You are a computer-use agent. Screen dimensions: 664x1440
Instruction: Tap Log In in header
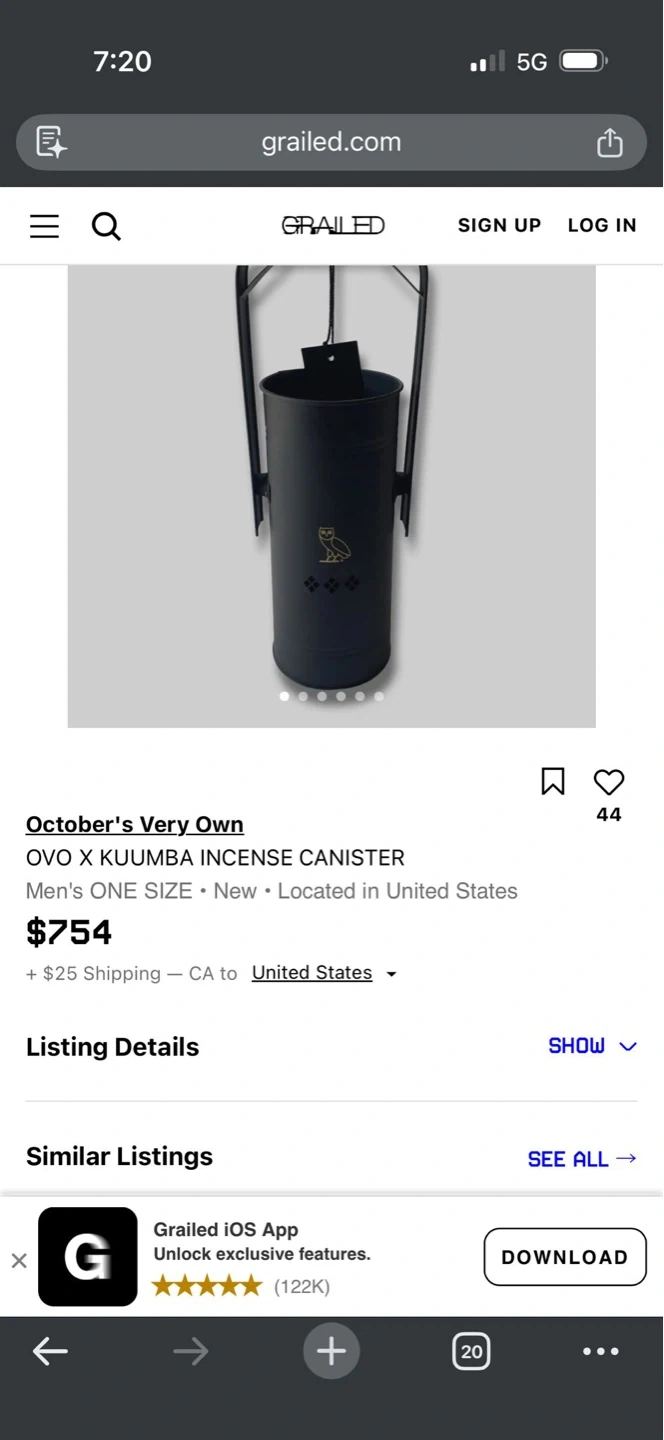602,226
